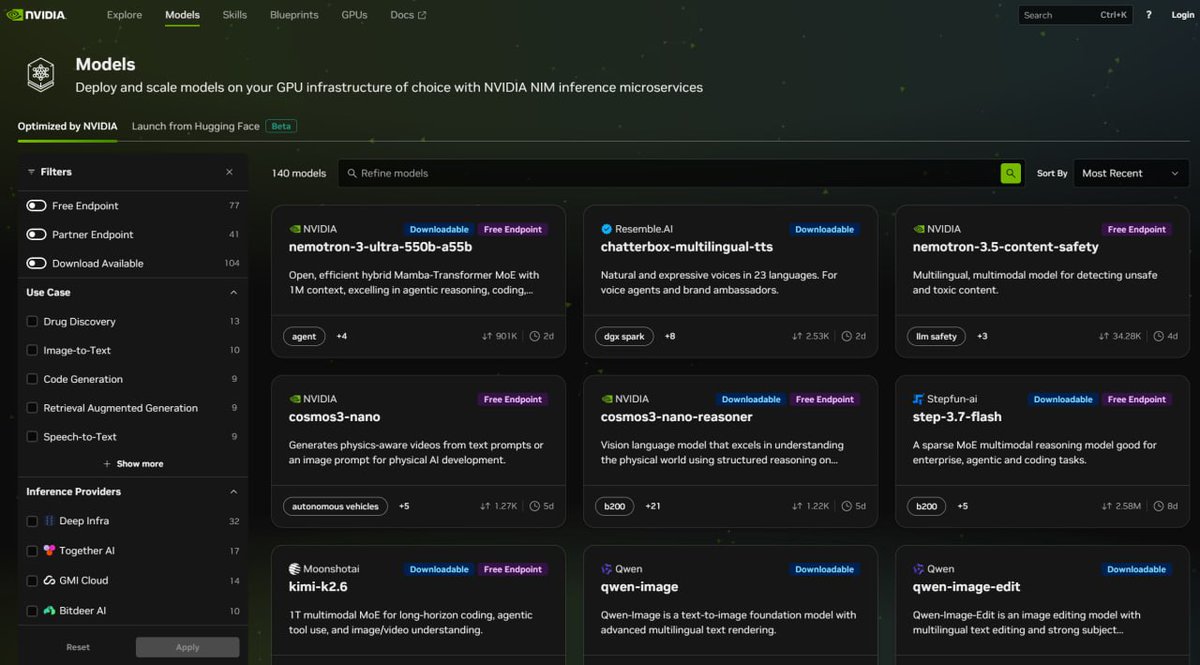Click the Resemble.AI verified badge icon

pyautogui.click(x=606, y=229)
